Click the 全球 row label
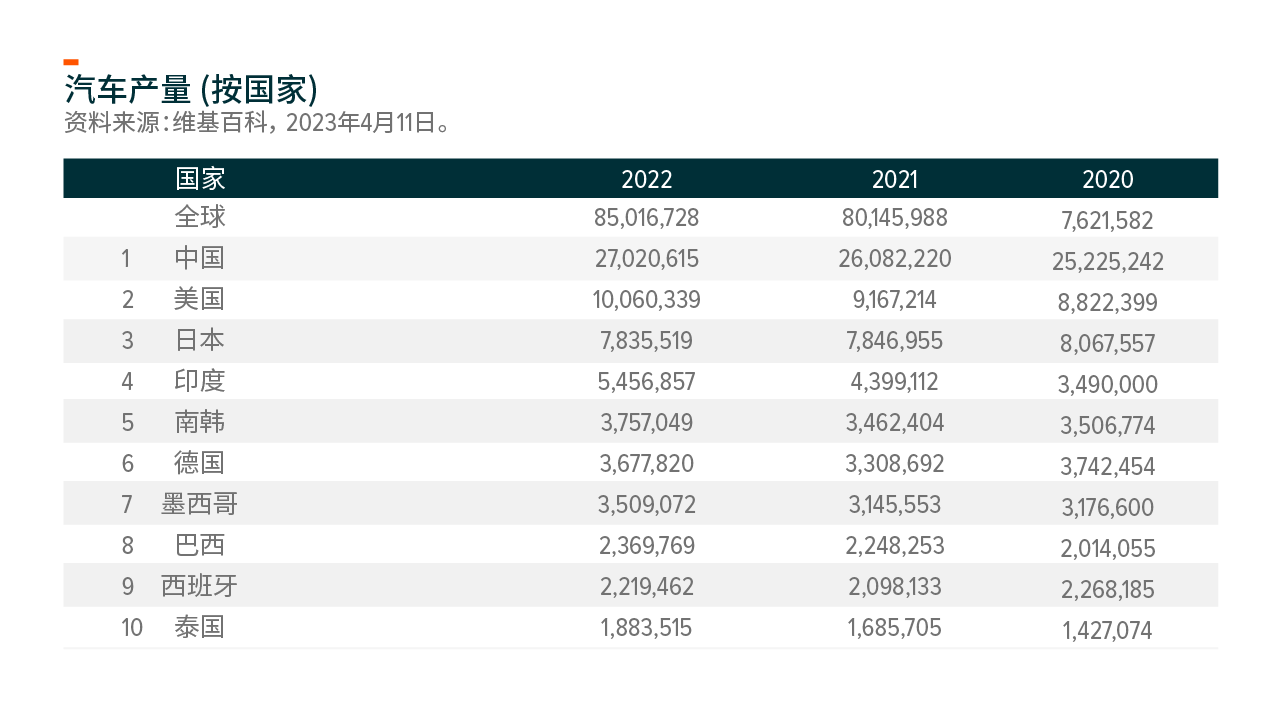 [x=200, y=216]
